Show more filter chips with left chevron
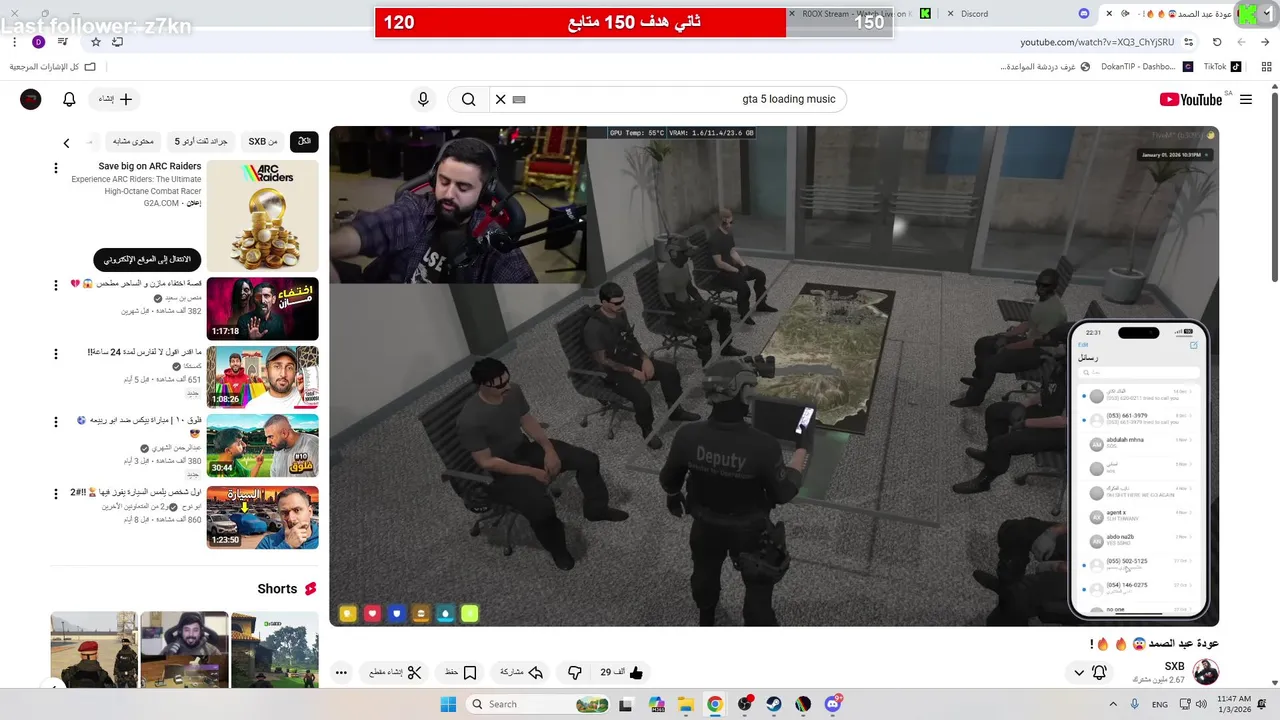Screen dimensions: 1280x720 point(66,143)
